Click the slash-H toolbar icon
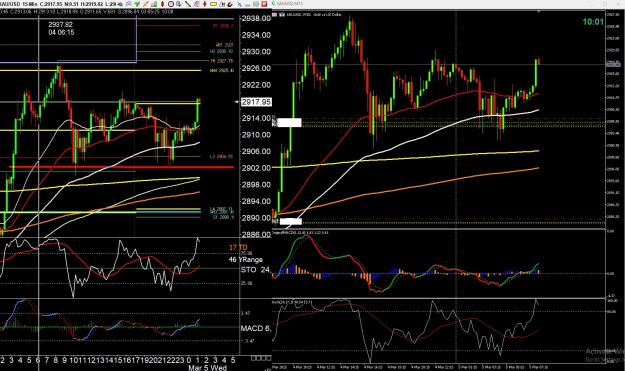 (x=222, y=4)
